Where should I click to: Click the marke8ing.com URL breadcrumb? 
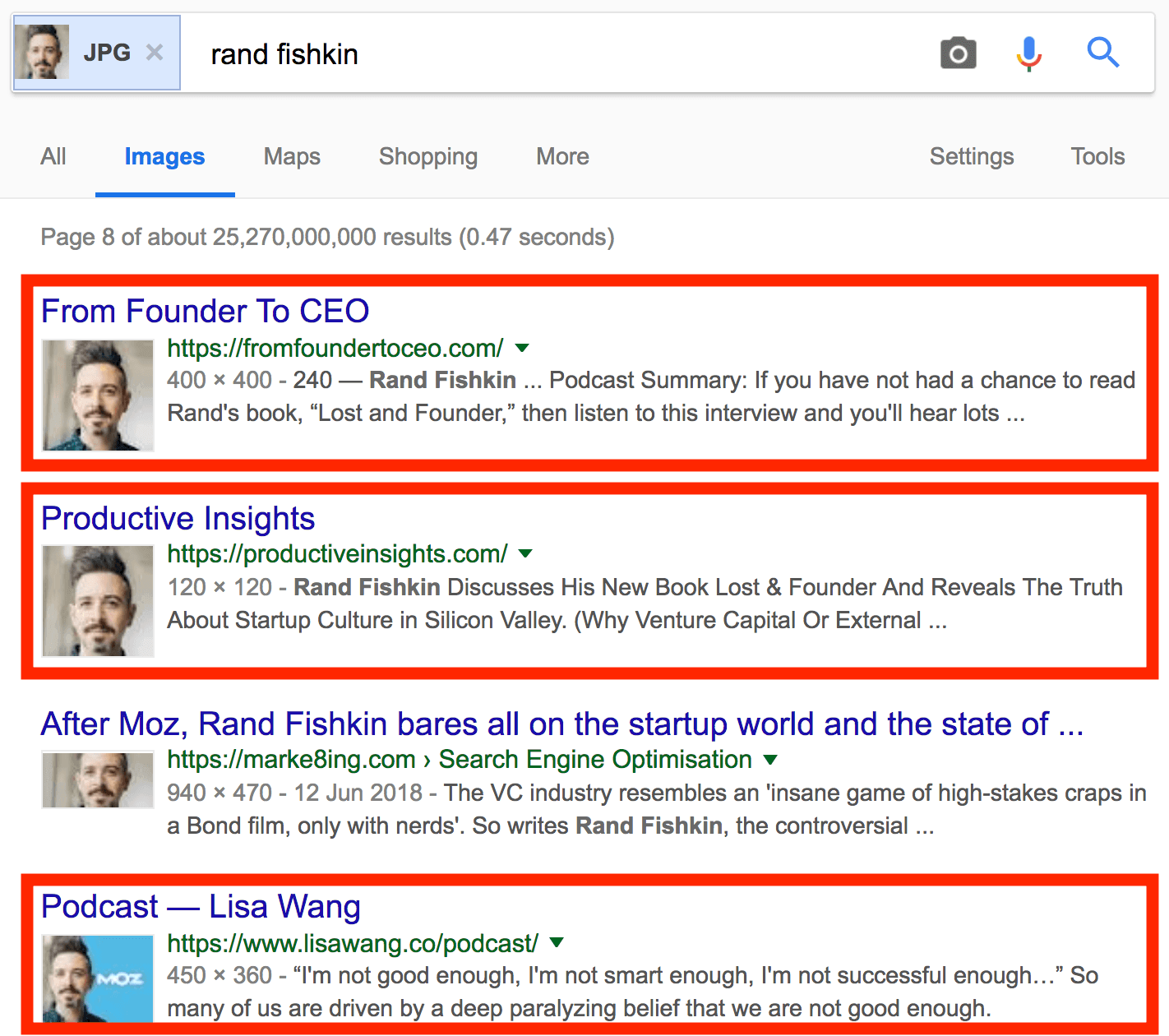460,760
